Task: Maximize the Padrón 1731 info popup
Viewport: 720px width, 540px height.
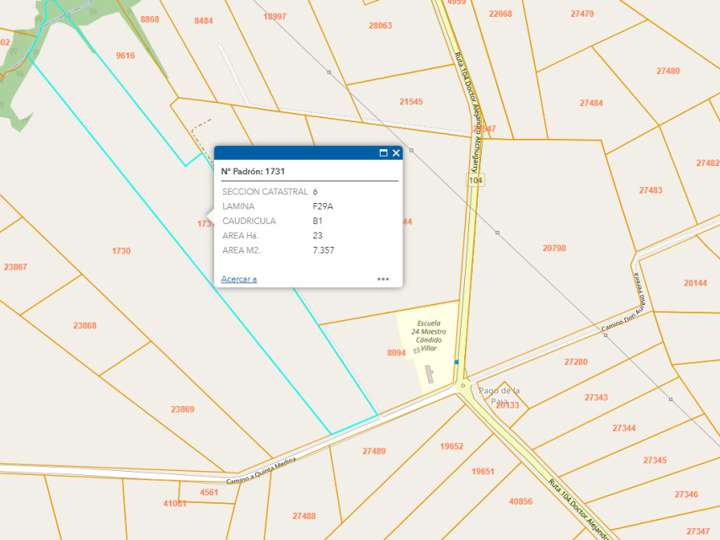Action: [x=383, y=153]
